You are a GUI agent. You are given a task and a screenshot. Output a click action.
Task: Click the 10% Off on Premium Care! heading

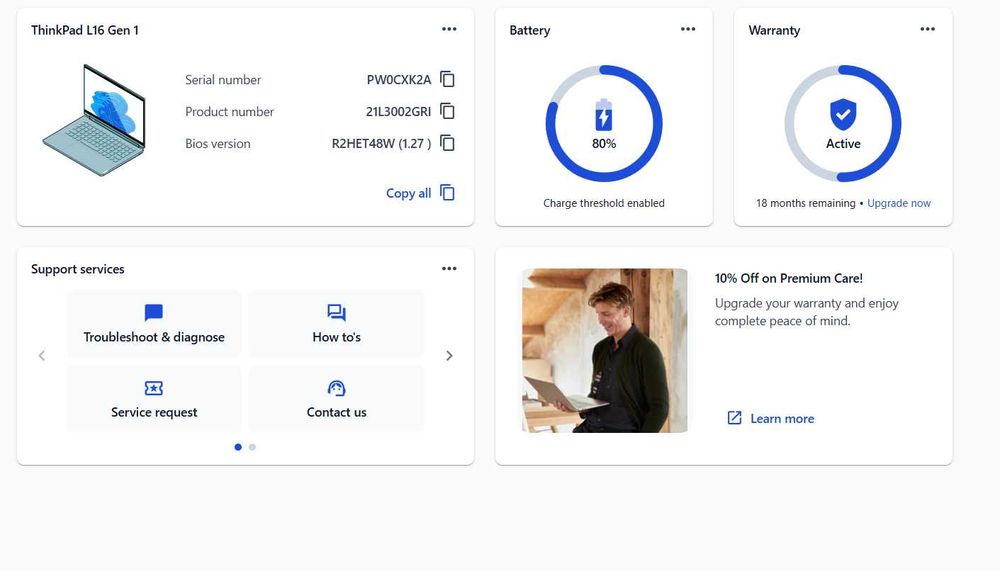[x=788, y=278]
